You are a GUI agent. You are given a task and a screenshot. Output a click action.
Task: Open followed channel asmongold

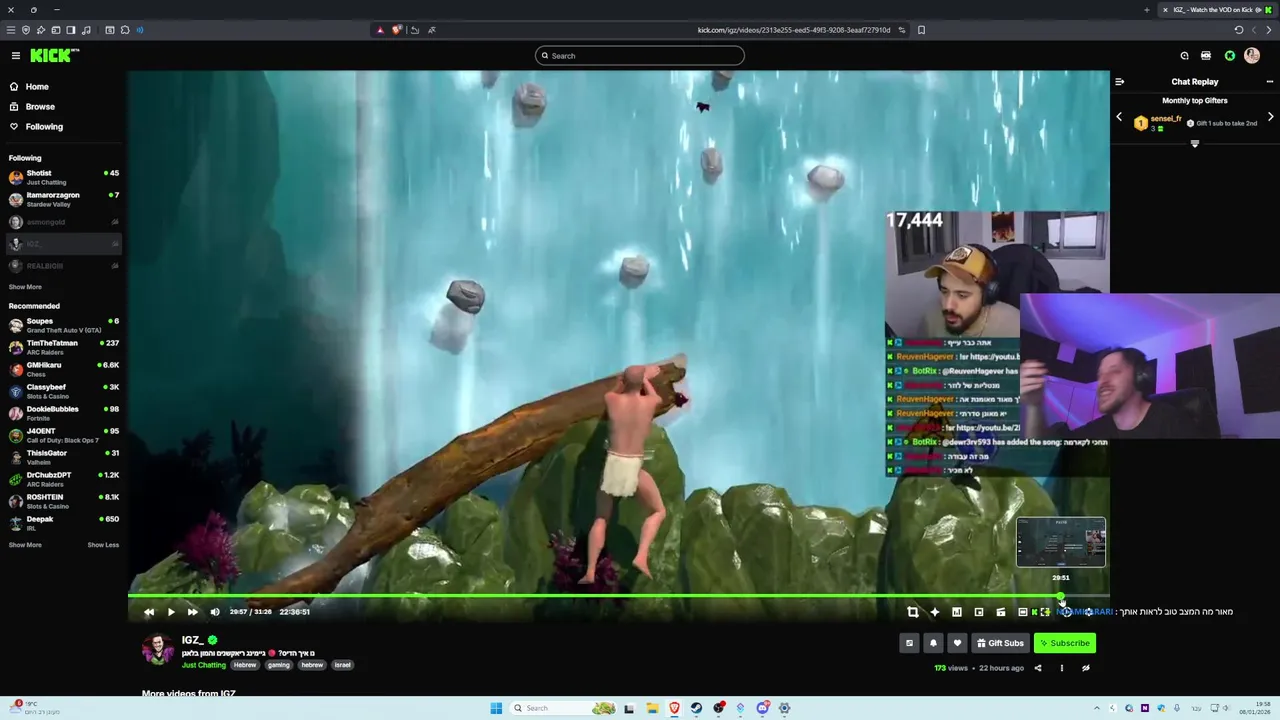[x=64, y=222]
